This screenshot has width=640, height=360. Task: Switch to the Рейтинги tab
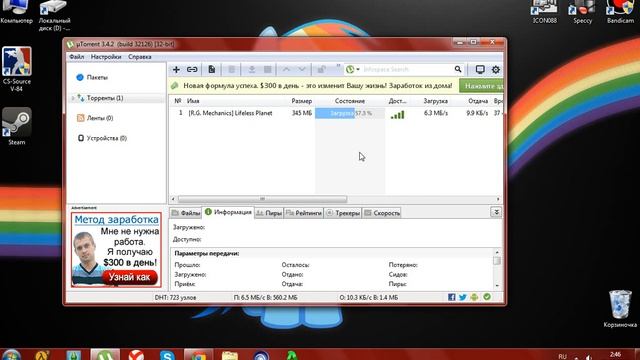coord(304,213)
